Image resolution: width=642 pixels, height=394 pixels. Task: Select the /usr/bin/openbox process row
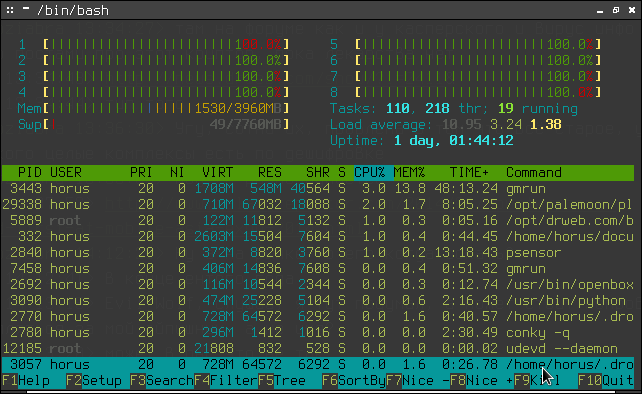pyautogui.click(x=318, y=284)
